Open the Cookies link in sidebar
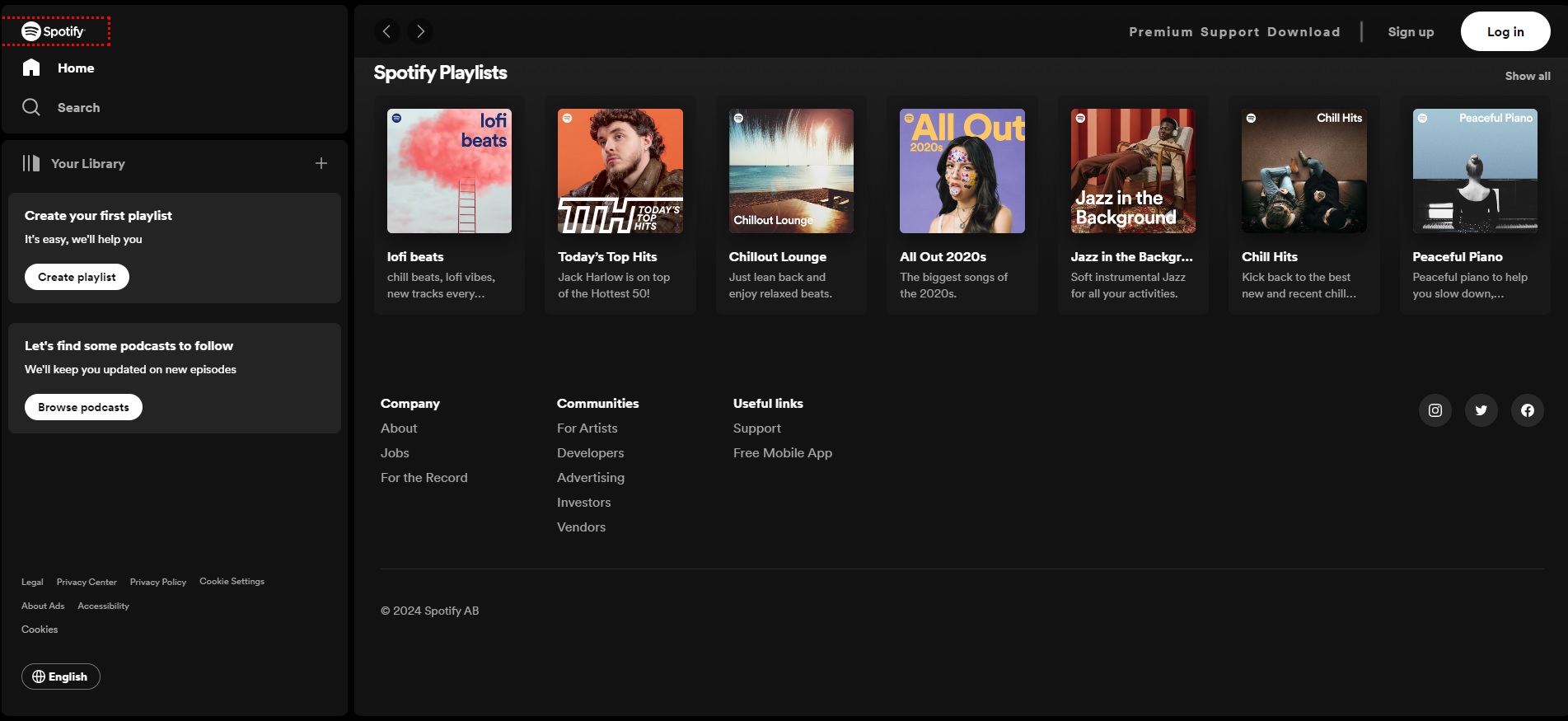Image resolution: width=1568 pixels, height=721 pixels. [x=40, y=630]
